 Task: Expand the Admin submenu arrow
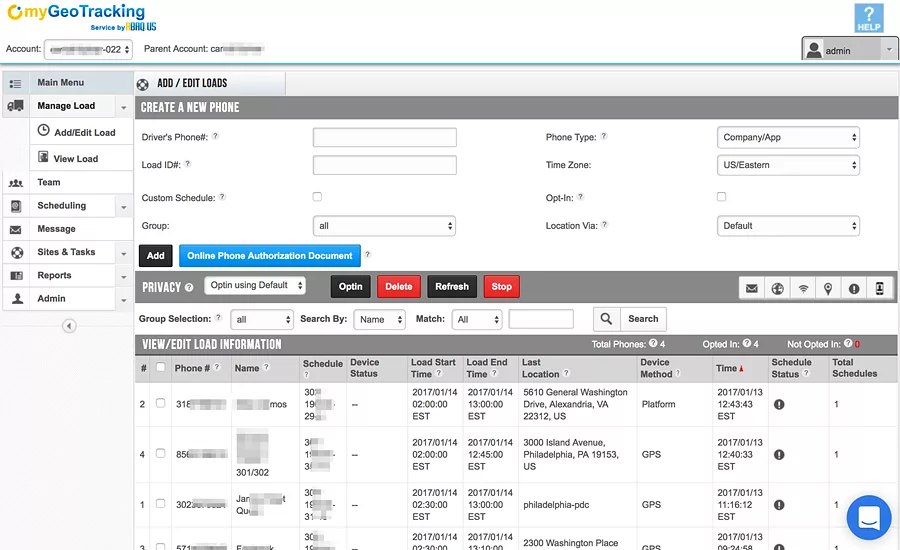coord(123,300)
